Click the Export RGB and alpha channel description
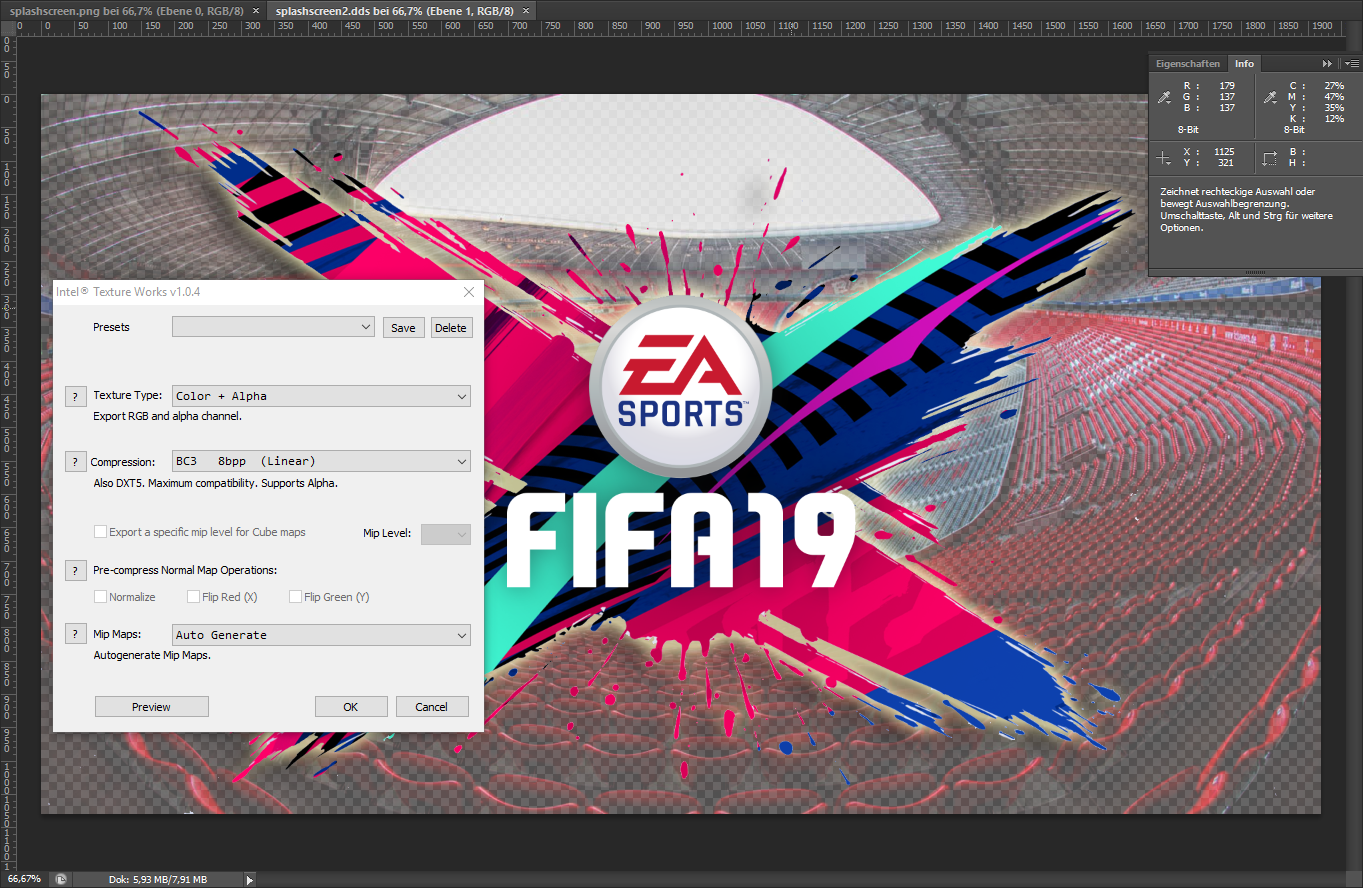The width and height of the screenshot is (1363, 888). click(x=167, y=416)
